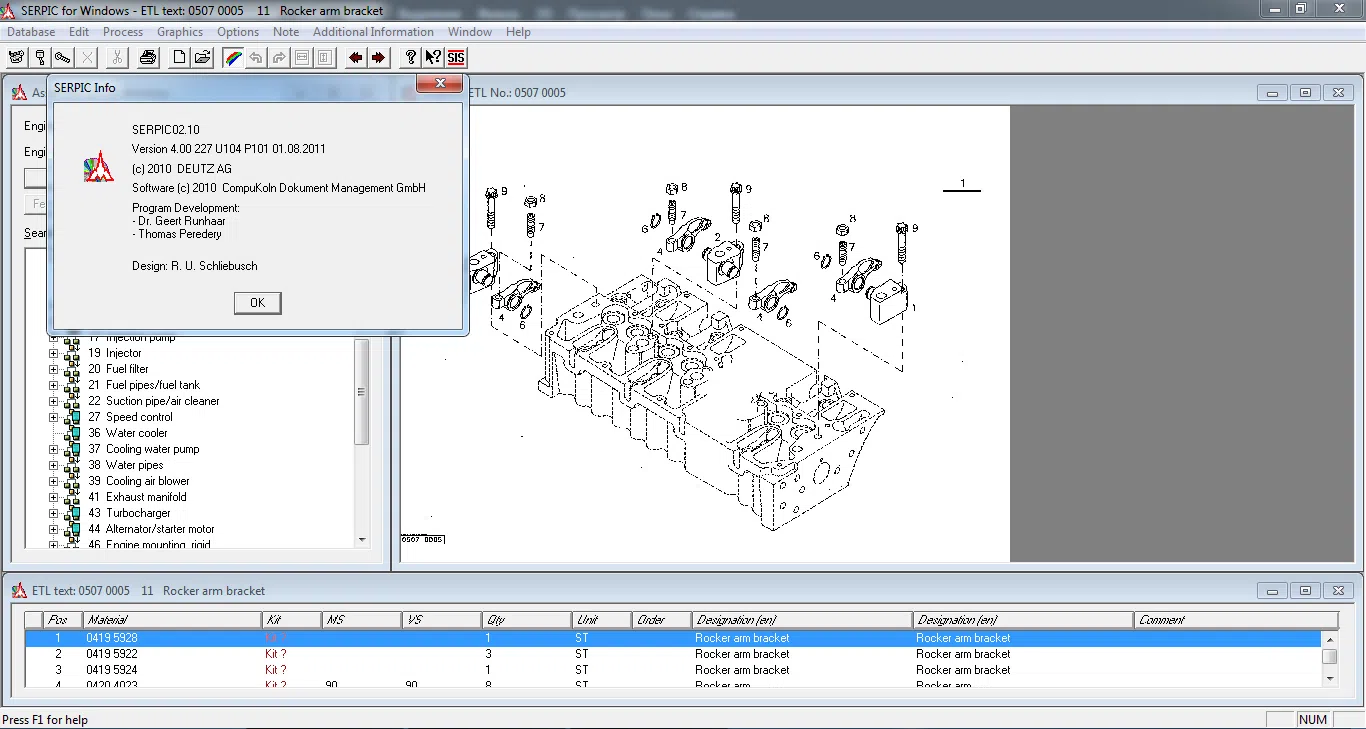This screenshot has height=729, width=1366.
Task: Click the assembly tree scrollbar down arrow
Action: tap(362, 540)
